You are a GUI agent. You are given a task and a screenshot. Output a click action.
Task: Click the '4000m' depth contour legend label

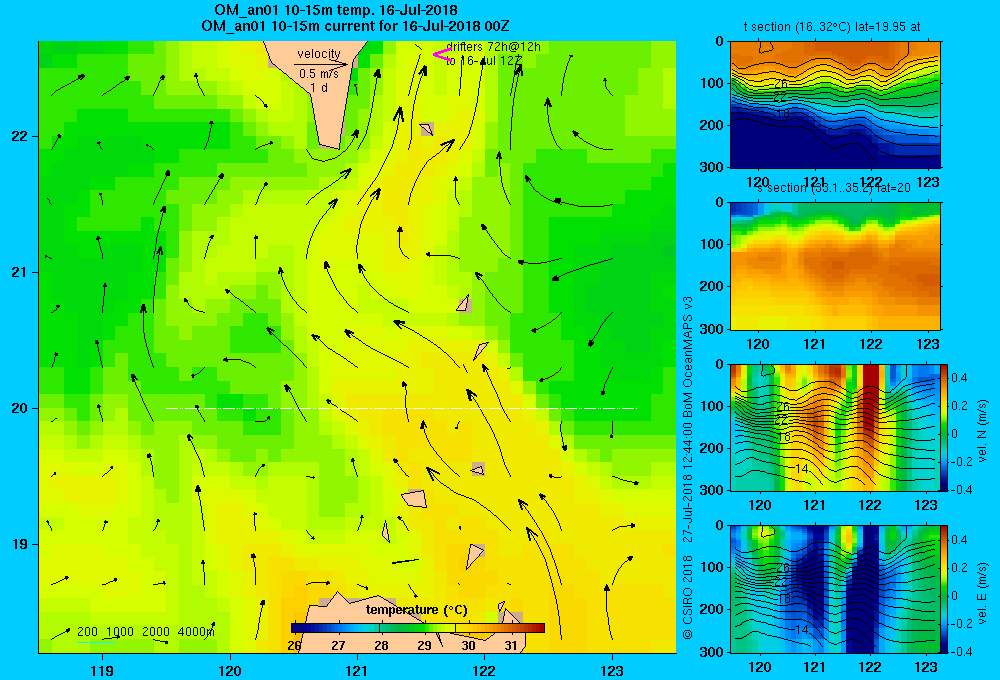(196, 632)
